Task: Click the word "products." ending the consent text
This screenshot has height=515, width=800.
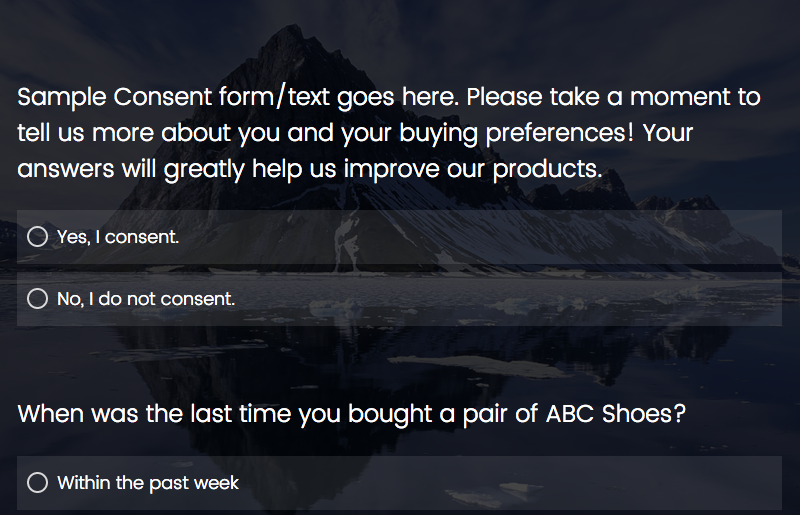Action: [554, 169]
